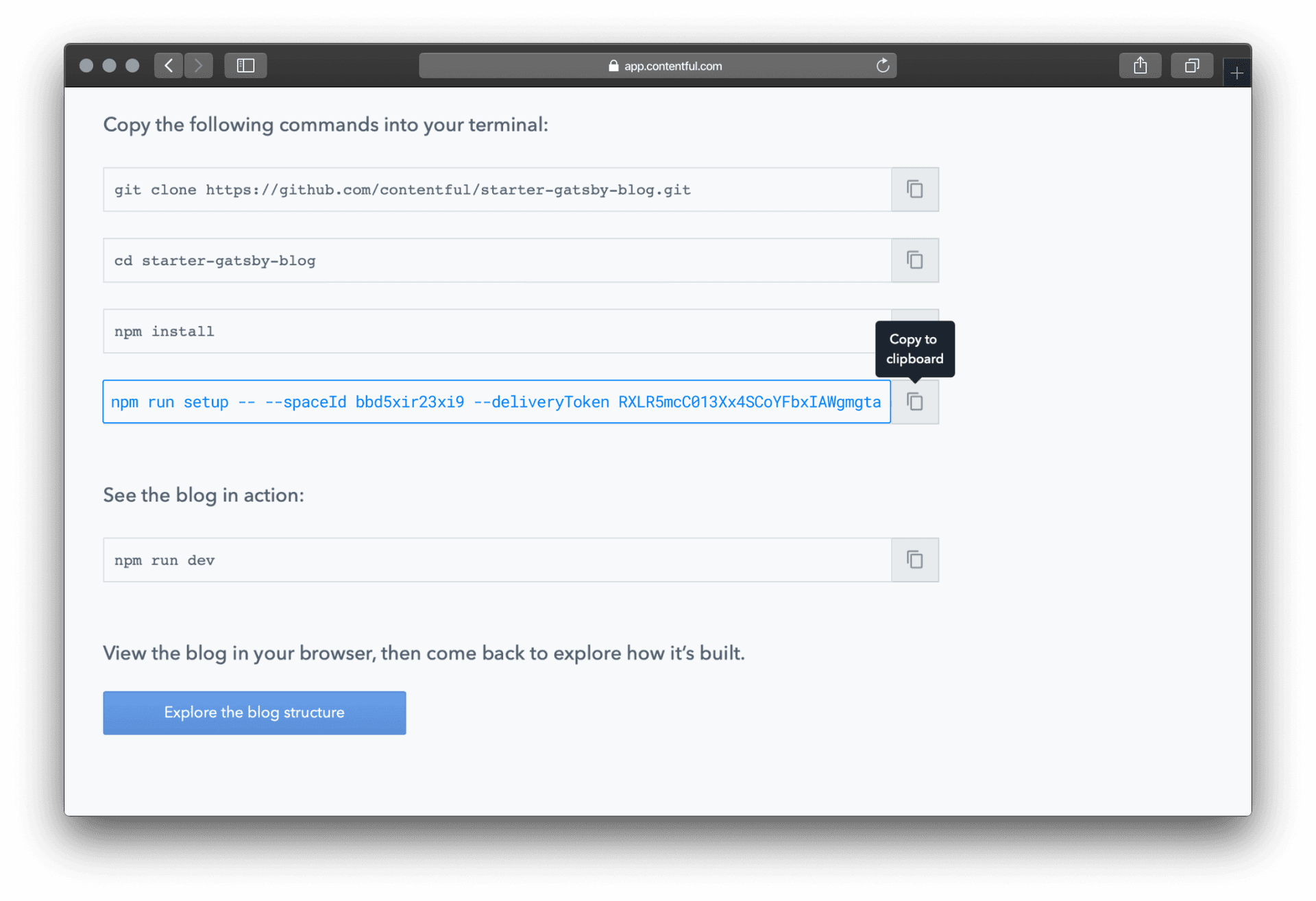The image size is (1316, 901).
Task: Copy the npm run dev command
Action: [x=914, y=560]
